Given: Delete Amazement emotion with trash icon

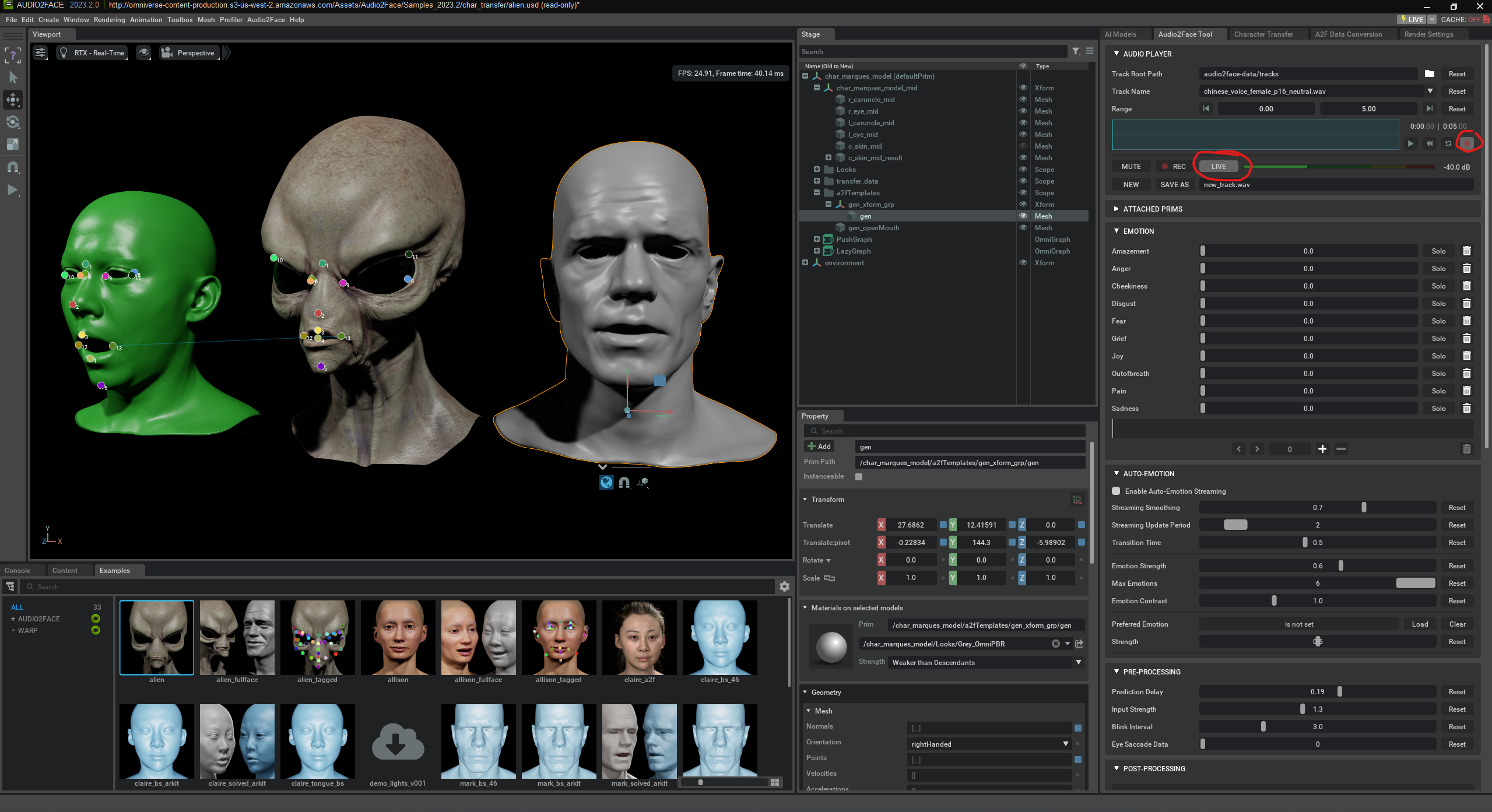Looking at the screenshot, I should [x=1466, y=251].
